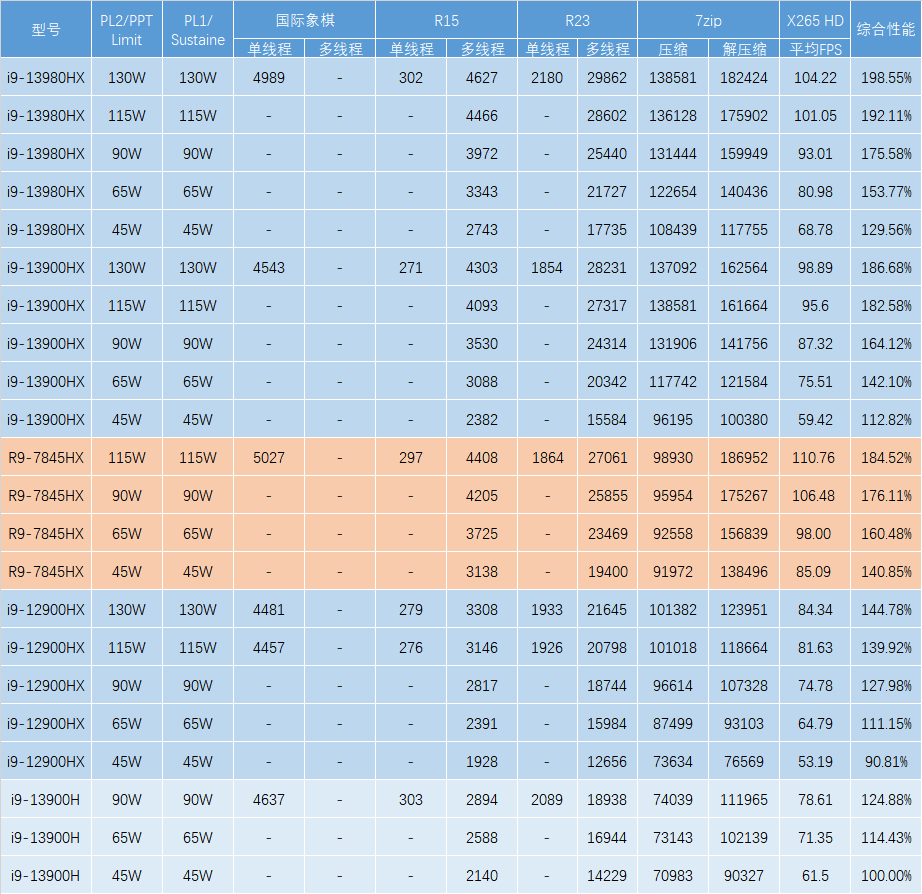Click the 98.00 average FPS cell
Viewport: 922px width, 894px height.
815,533
